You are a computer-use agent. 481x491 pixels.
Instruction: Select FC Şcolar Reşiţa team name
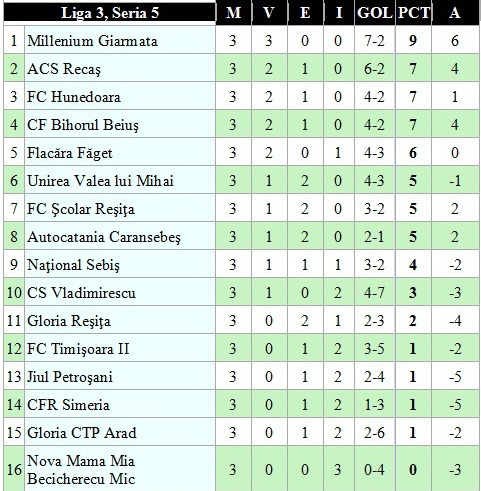(81, 209)
